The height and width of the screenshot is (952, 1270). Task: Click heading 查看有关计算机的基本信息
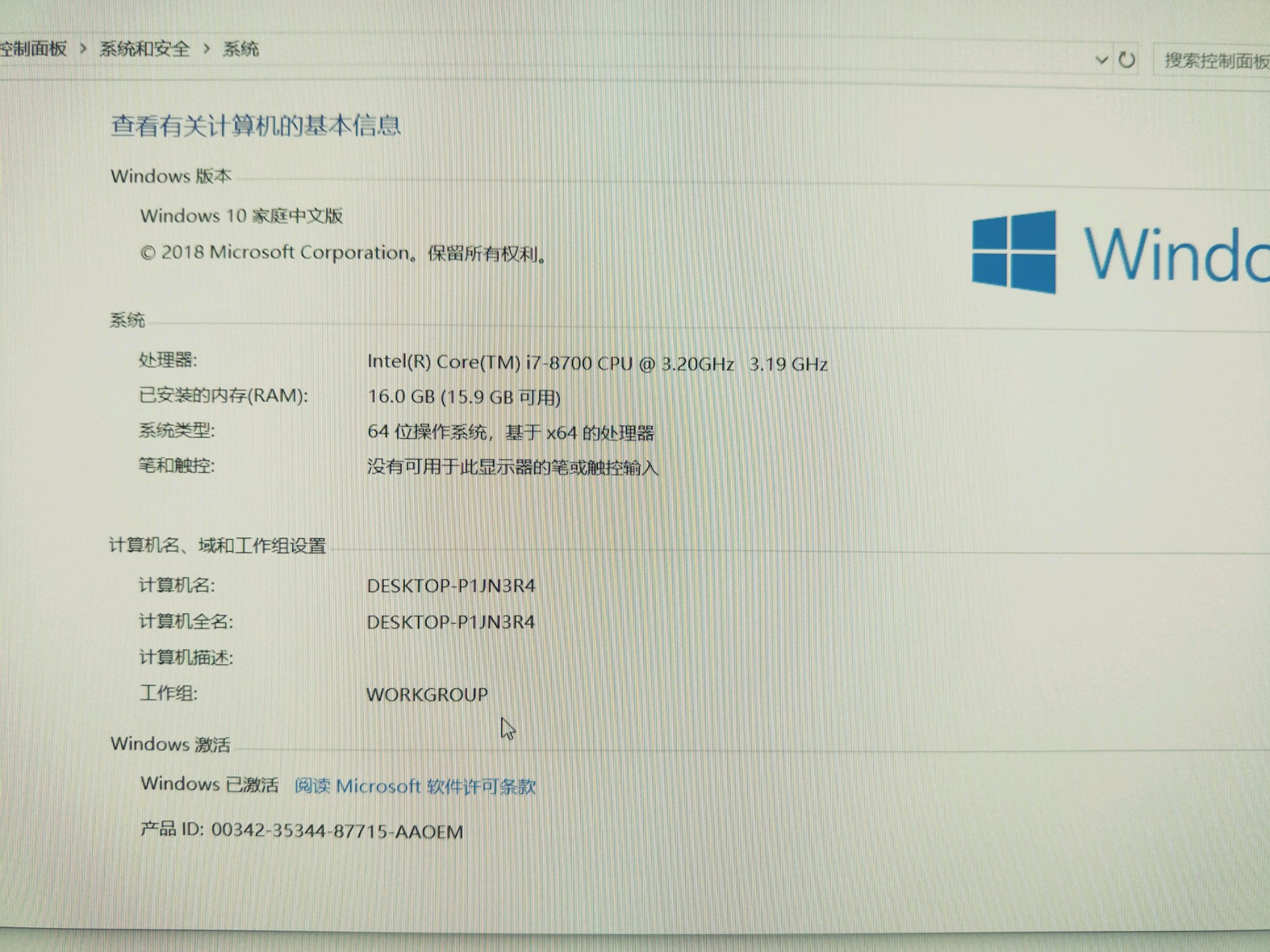[x=256, y=126]
